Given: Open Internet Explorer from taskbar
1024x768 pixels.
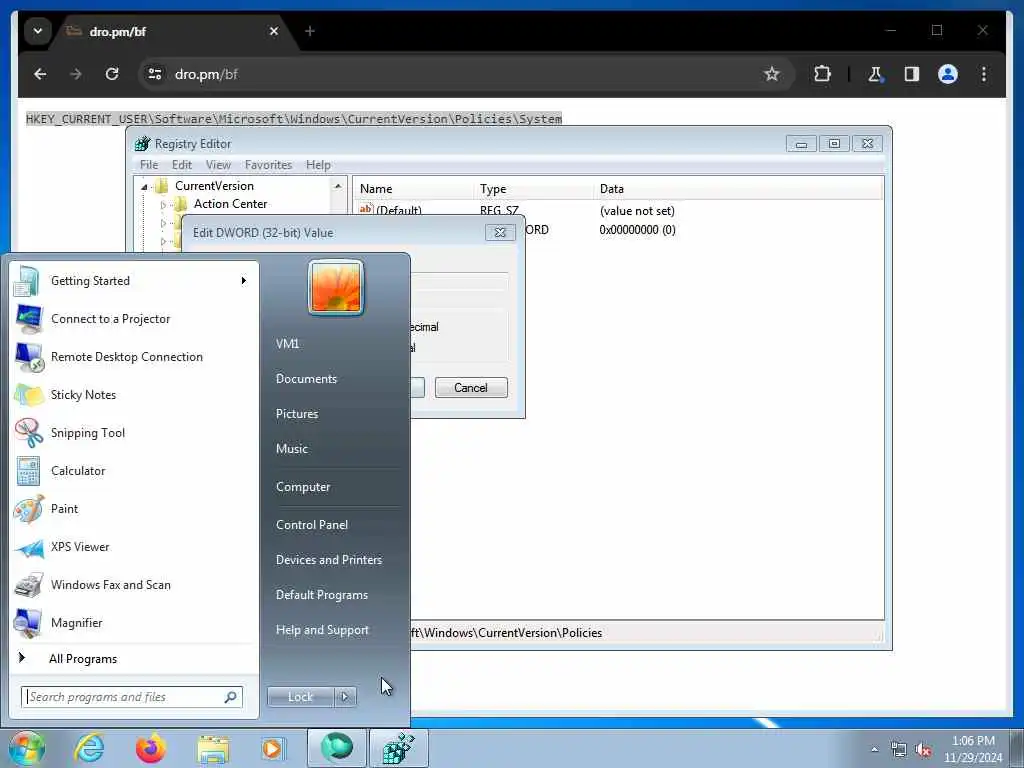Looking at the screenshot, I should pos(89,748).
